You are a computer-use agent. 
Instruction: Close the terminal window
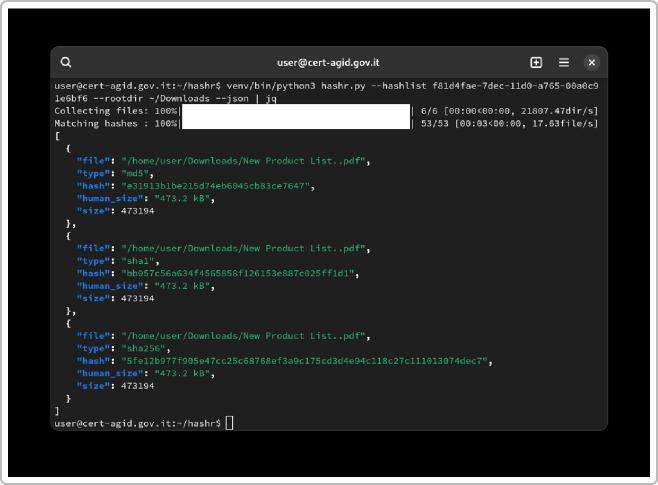tap(592, 62)
